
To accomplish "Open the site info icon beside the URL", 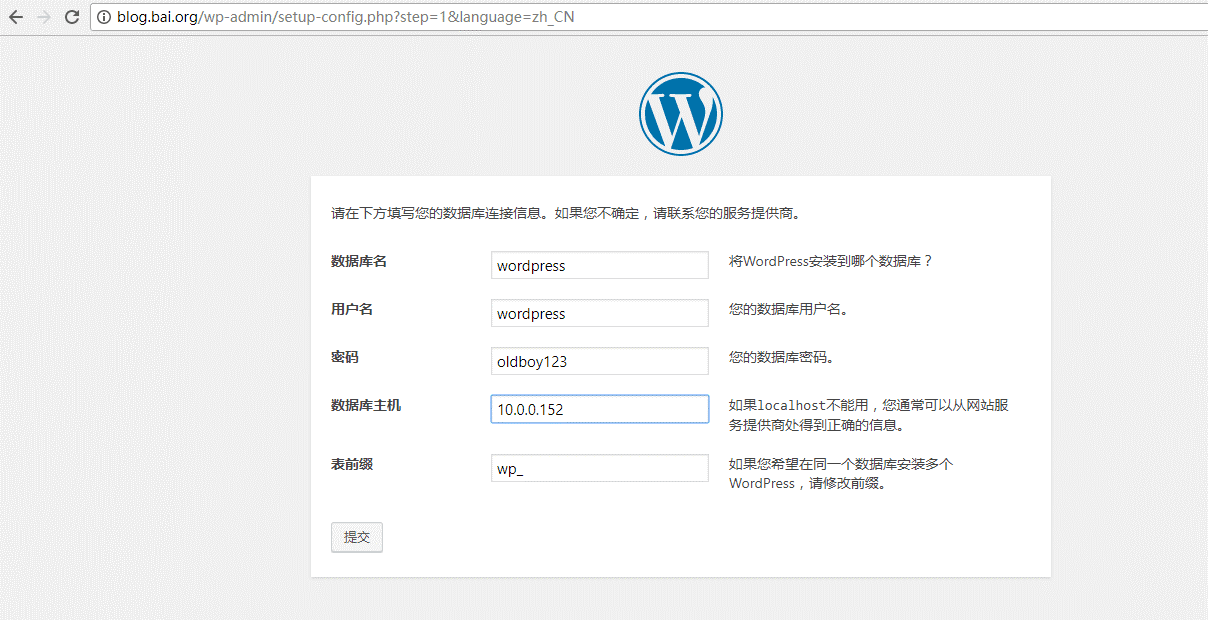I will (x=104, y=17).
